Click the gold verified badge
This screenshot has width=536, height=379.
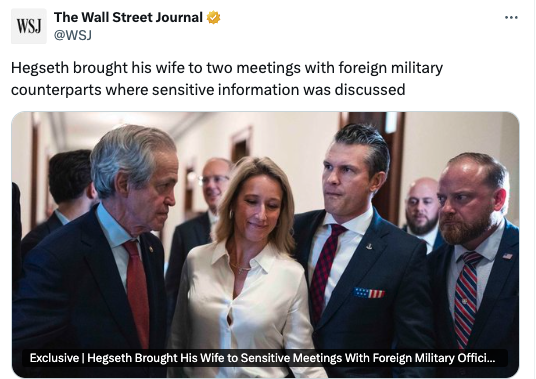point(213,17)
